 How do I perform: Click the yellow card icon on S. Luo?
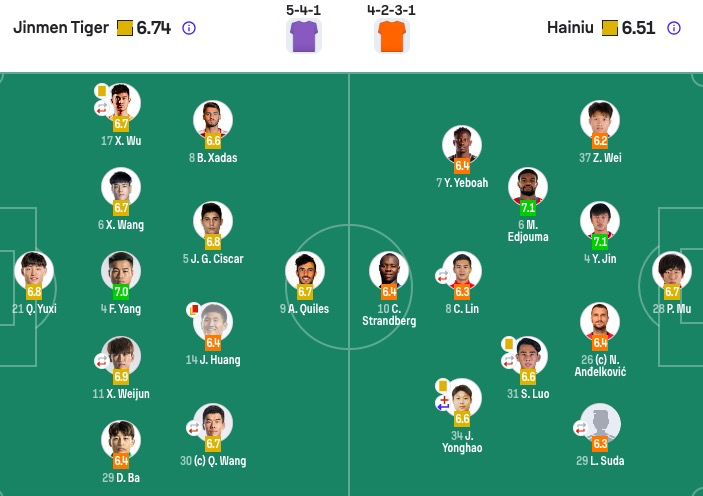click(508, 344)
